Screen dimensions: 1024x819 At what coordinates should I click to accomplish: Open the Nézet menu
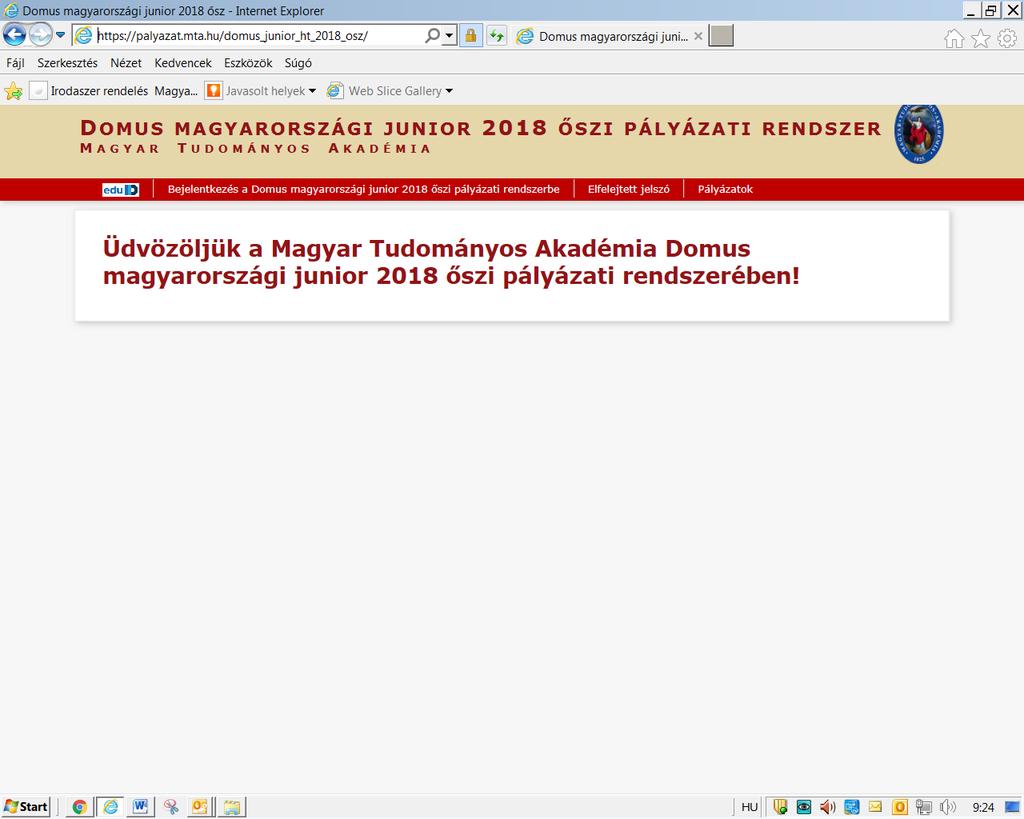click(126, 63)
